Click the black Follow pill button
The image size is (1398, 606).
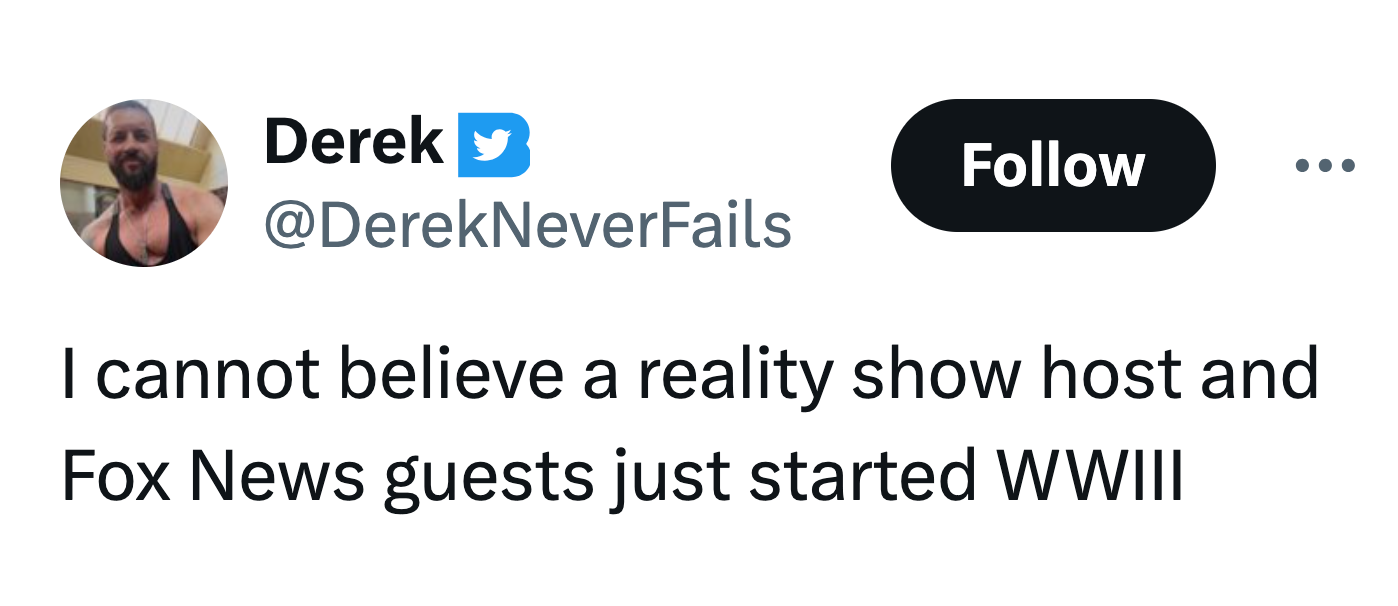(1053, 166)
